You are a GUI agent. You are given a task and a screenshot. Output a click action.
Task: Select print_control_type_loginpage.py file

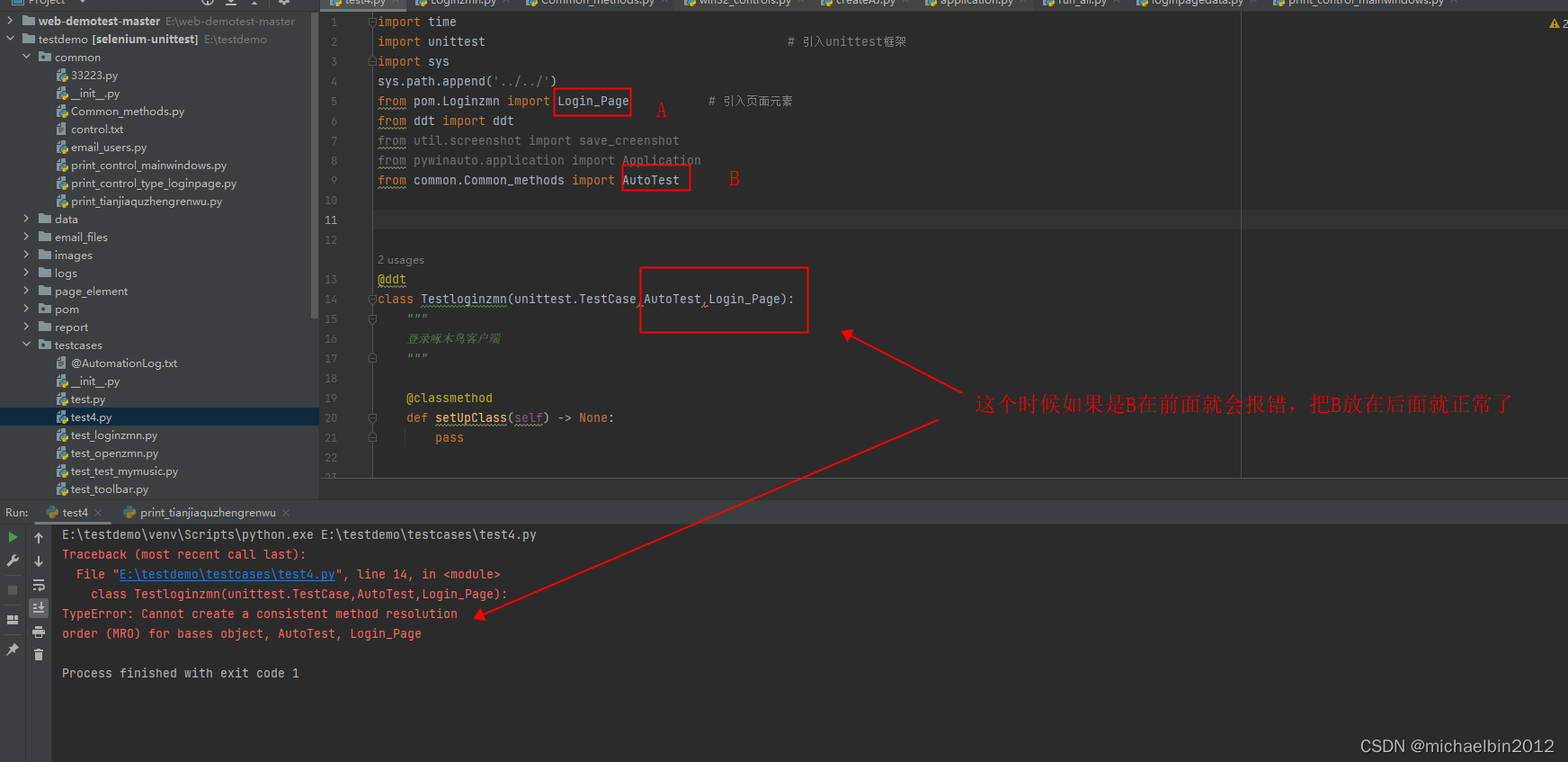point(154,184)
